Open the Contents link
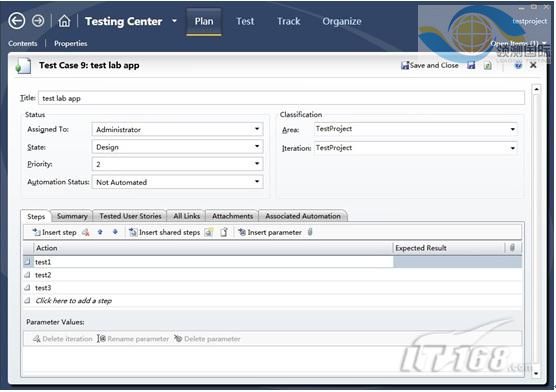The image size is (556, 392). tap(23, 43)
